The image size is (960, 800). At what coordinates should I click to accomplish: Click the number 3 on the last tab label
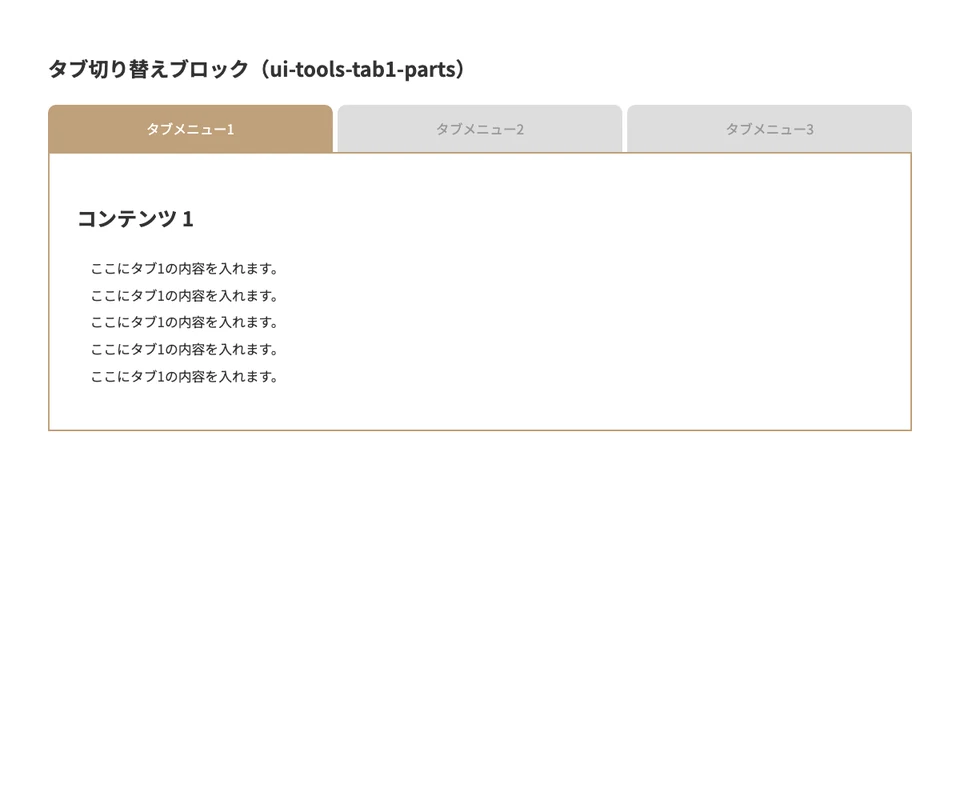click(x=809, y=129)
